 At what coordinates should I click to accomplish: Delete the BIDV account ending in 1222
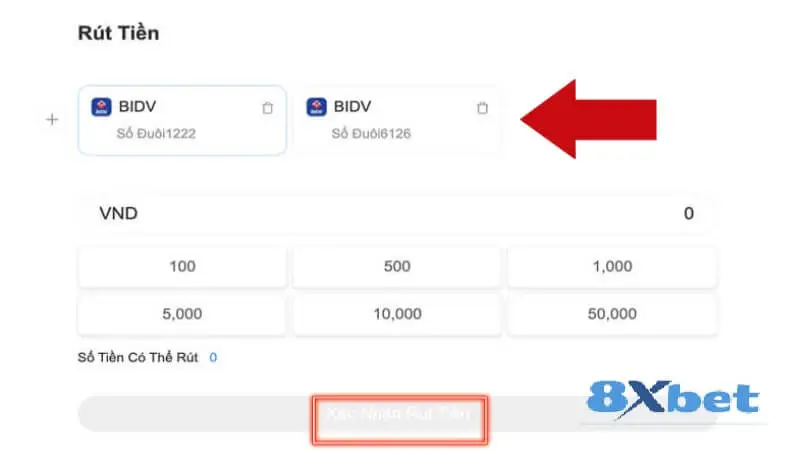267,108
